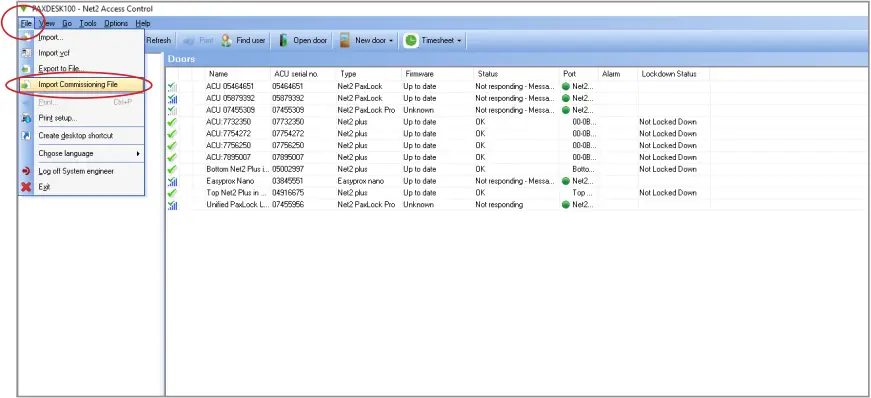Open the Go menu
871x398 pixels.
point(67,23)
